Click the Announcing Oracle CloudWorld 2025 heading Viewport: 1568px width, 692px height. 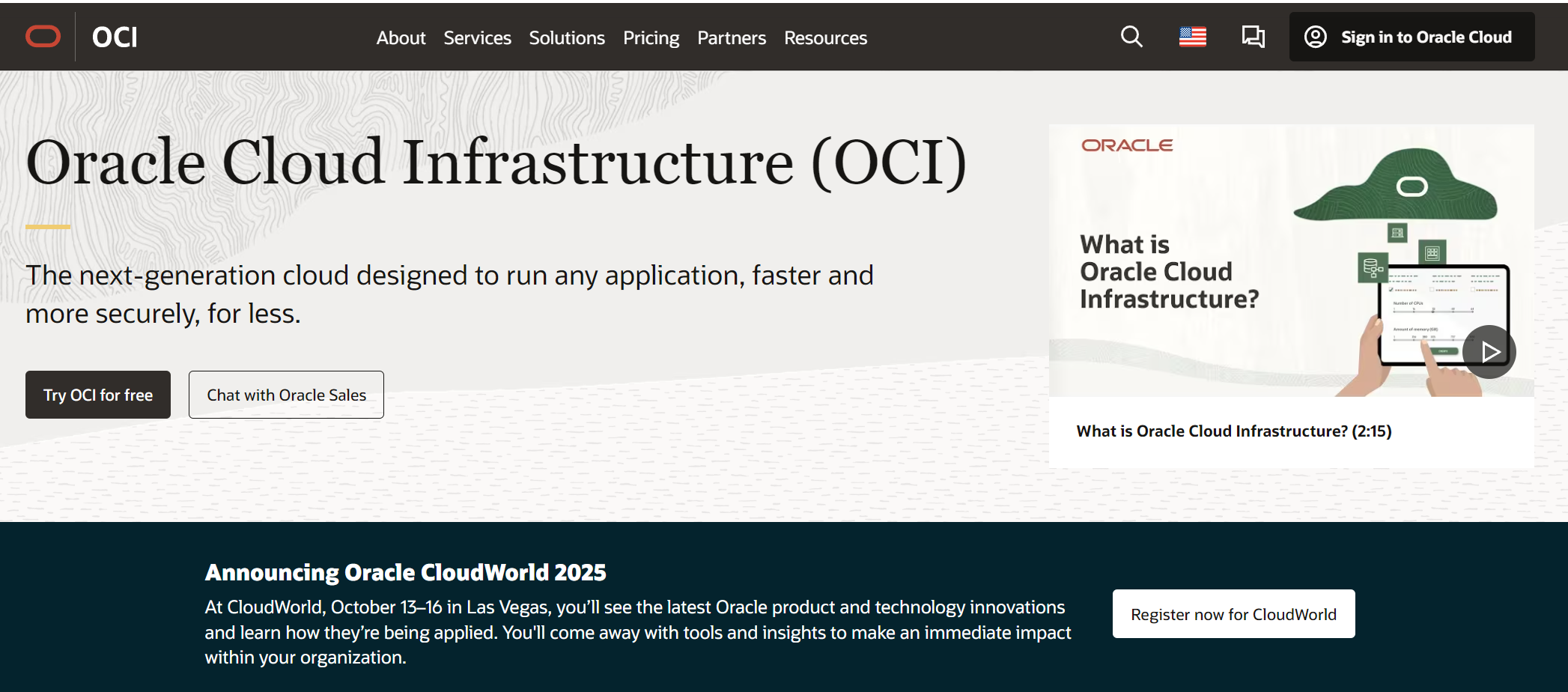pyautogui.click(x=405, y=572)
